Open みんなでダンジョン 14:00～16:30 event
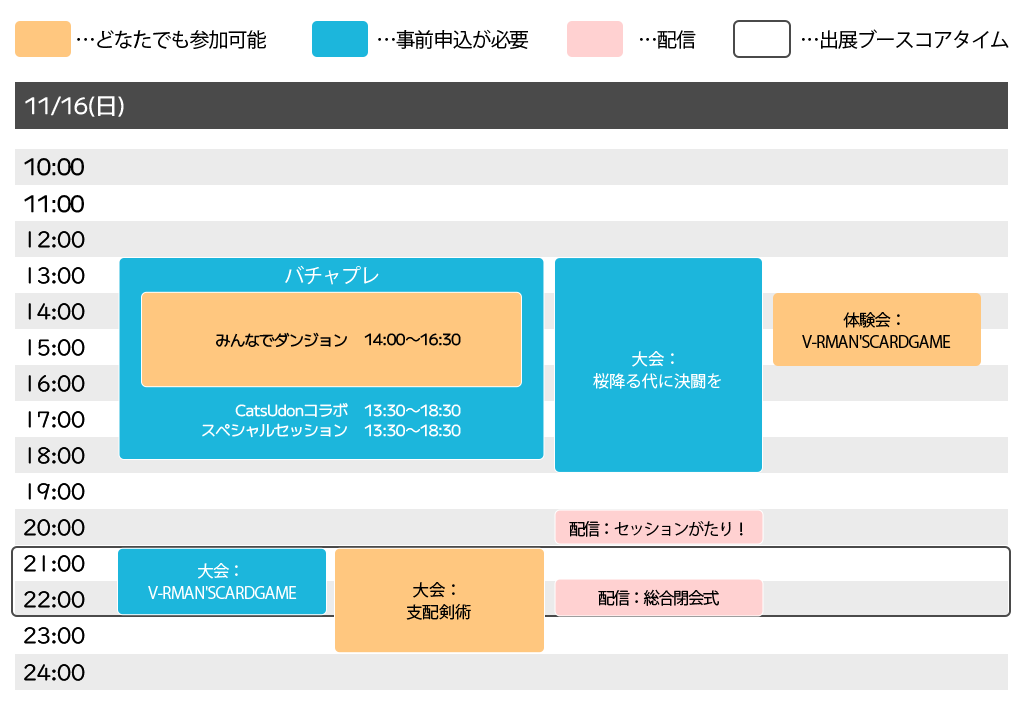1024x720 pixels. (x=331, y=339)
